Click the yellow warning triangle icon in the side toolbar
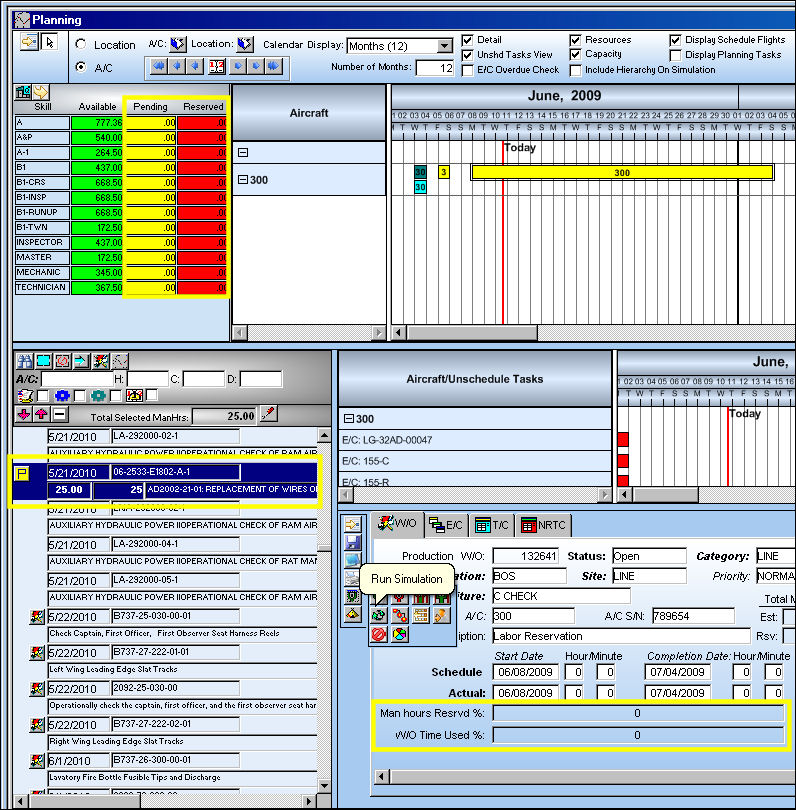This screenshot has width=796, height=810. [x=353, y=614]
